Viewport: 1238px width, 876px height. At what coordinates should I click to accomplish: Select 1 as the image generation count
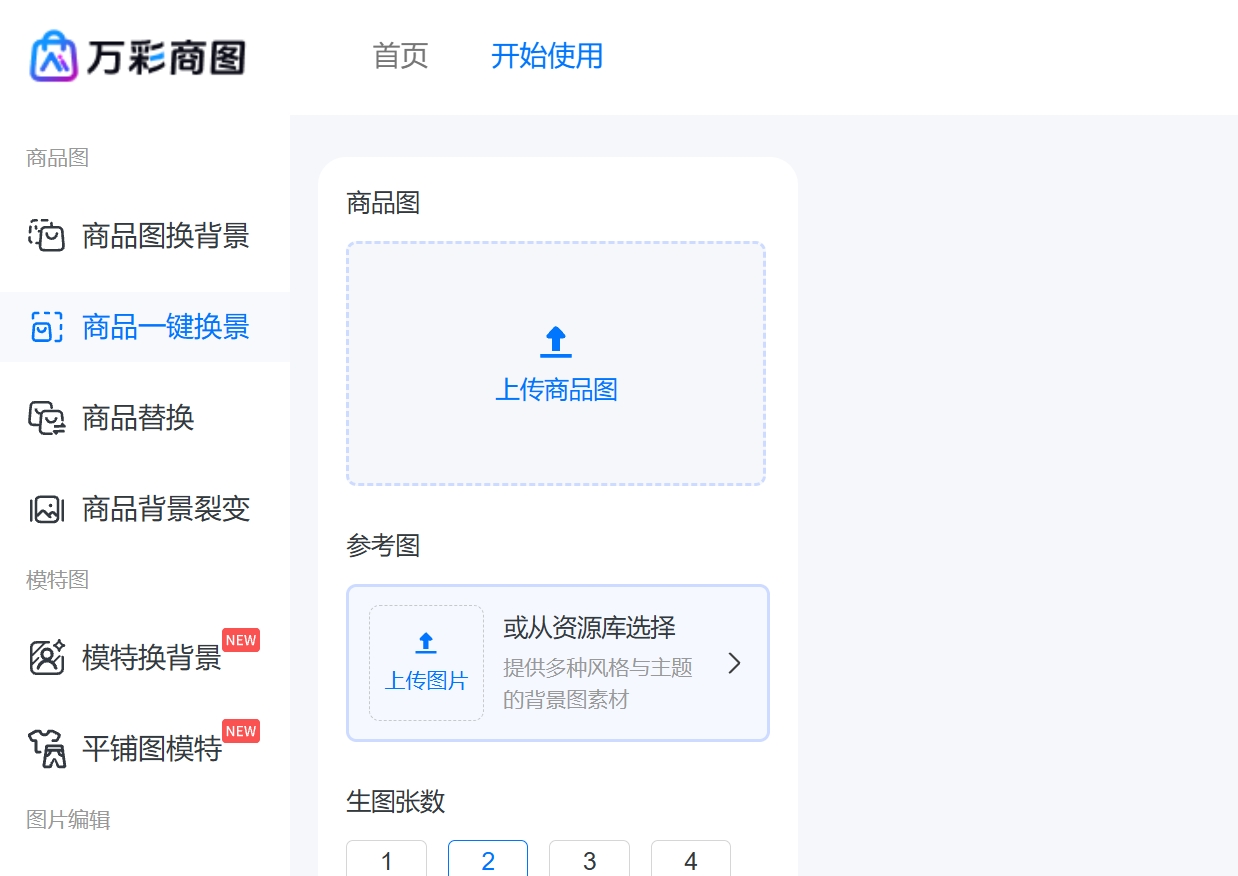tap(386, 861)
